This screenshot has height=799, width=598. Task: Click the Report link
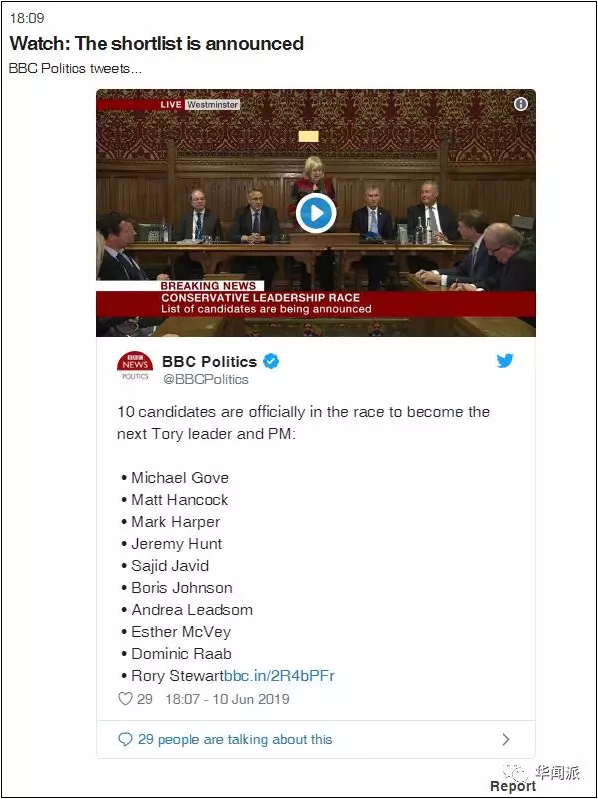513,786
